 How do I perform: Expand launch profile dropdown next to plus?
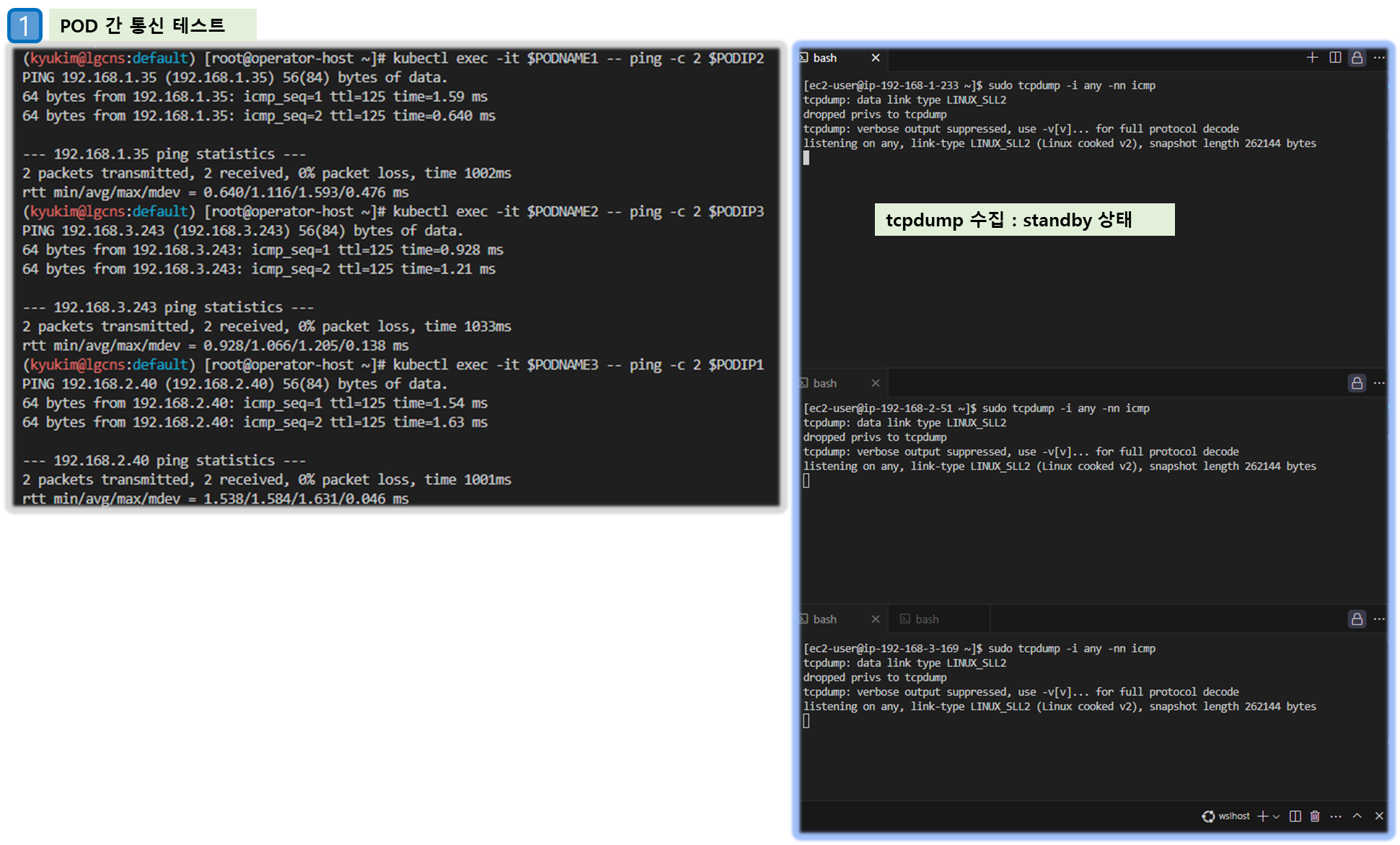[1276, 816]
